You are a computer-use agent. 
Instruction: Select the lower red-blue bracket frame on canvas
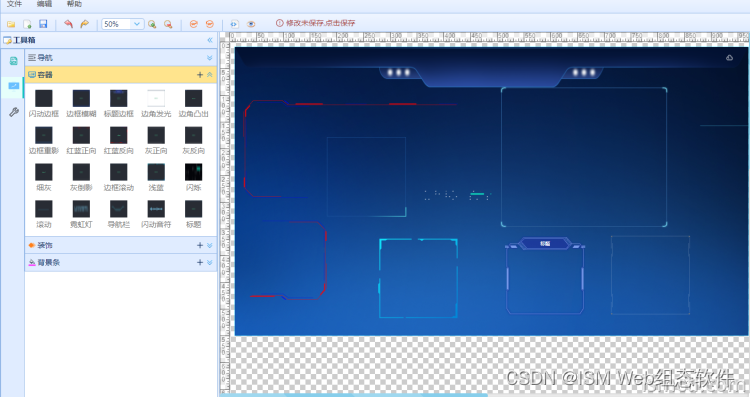[288, 260]
